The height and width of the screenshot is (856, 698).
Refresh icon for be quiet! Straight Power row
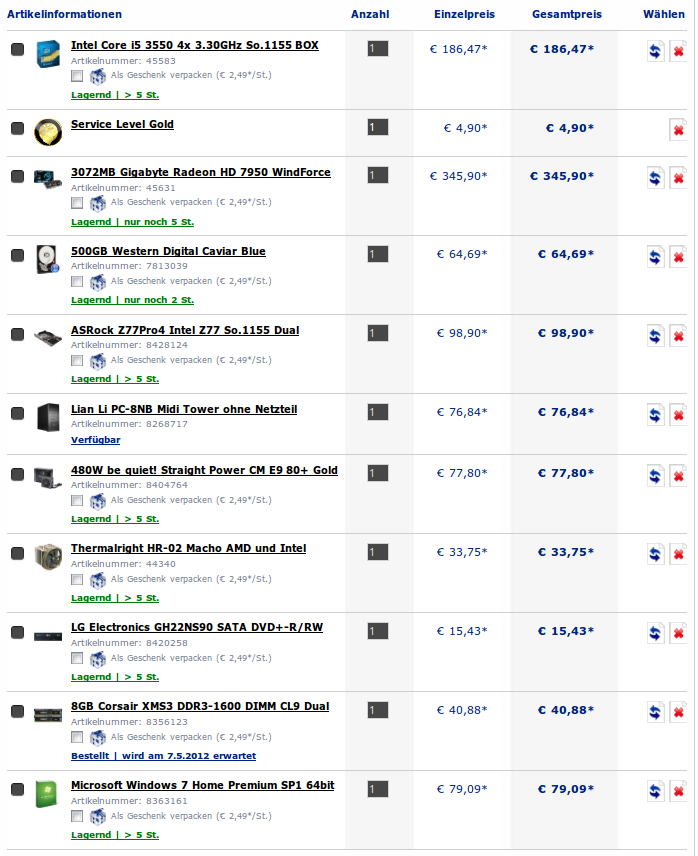tap(655, 476)
